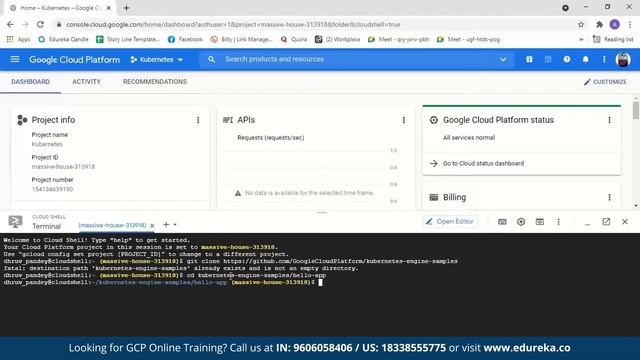Image resolution: width=640 pixels, height=360 pixels.
Task: Open new terminal session dropdown arrow
Action: (175, 224)
